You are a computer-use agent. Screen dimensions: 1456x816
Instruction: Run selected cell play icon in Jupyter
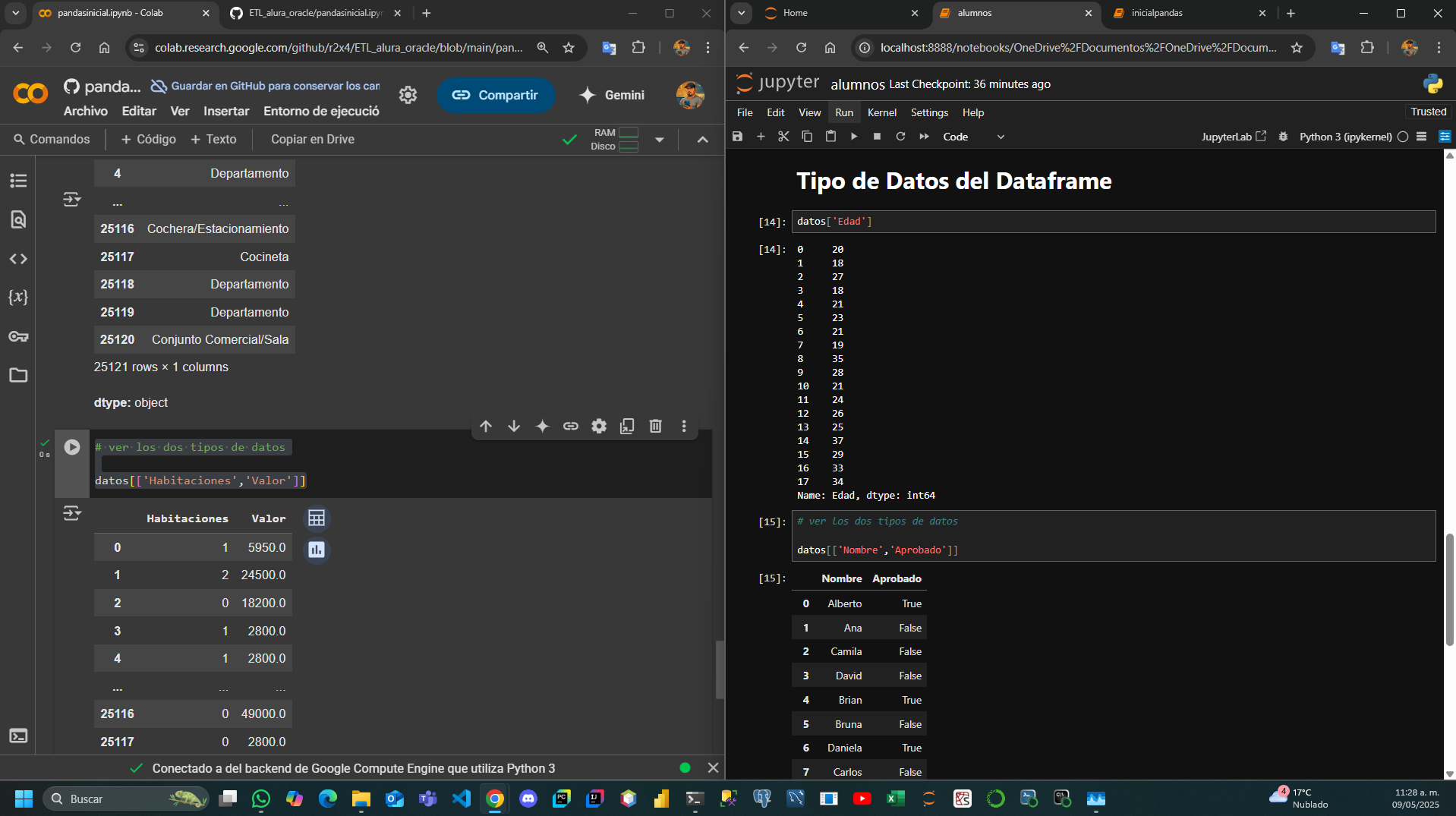[x=854, y=137]
